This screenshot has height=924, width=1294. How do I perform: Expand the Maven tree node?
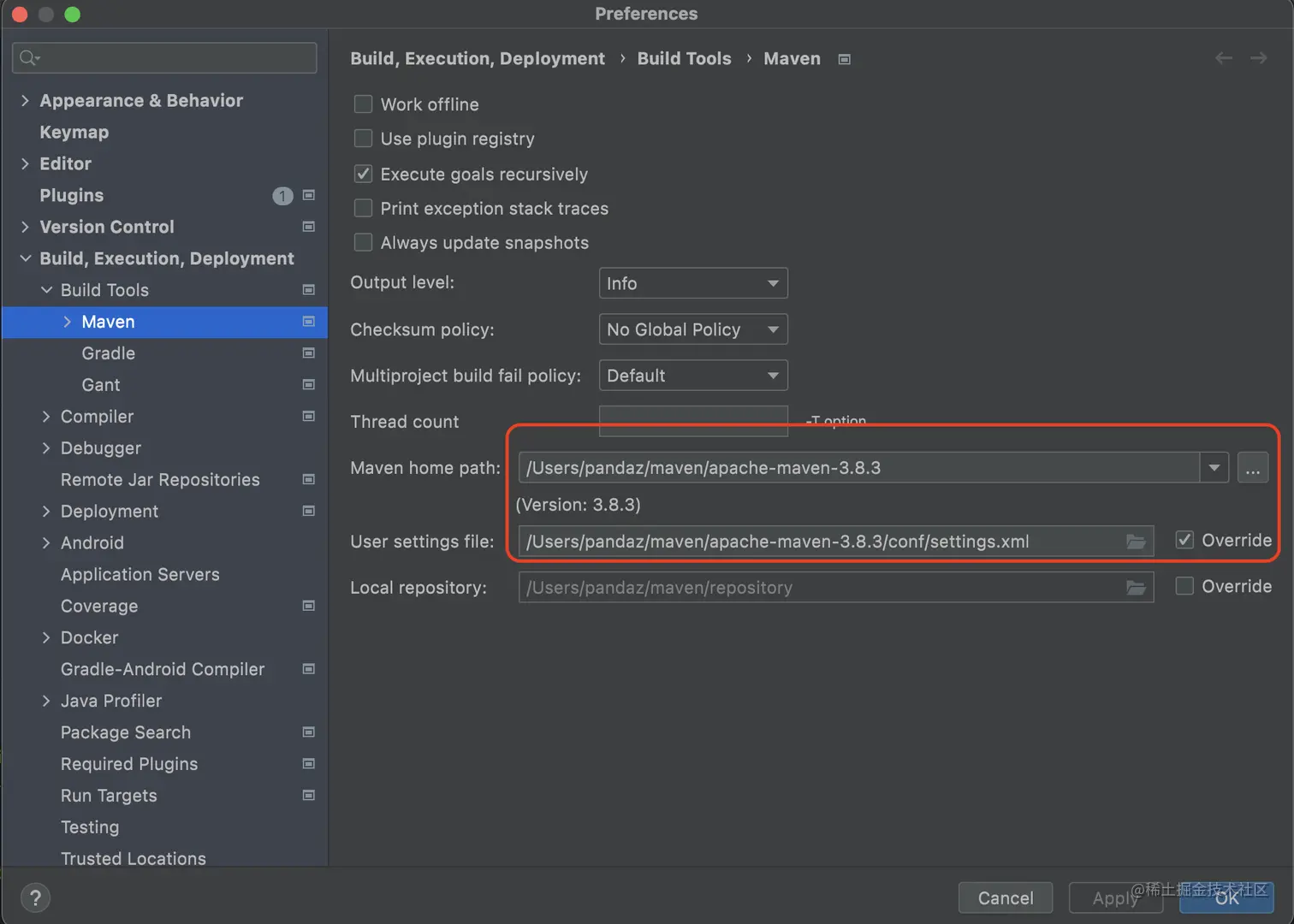67,322
